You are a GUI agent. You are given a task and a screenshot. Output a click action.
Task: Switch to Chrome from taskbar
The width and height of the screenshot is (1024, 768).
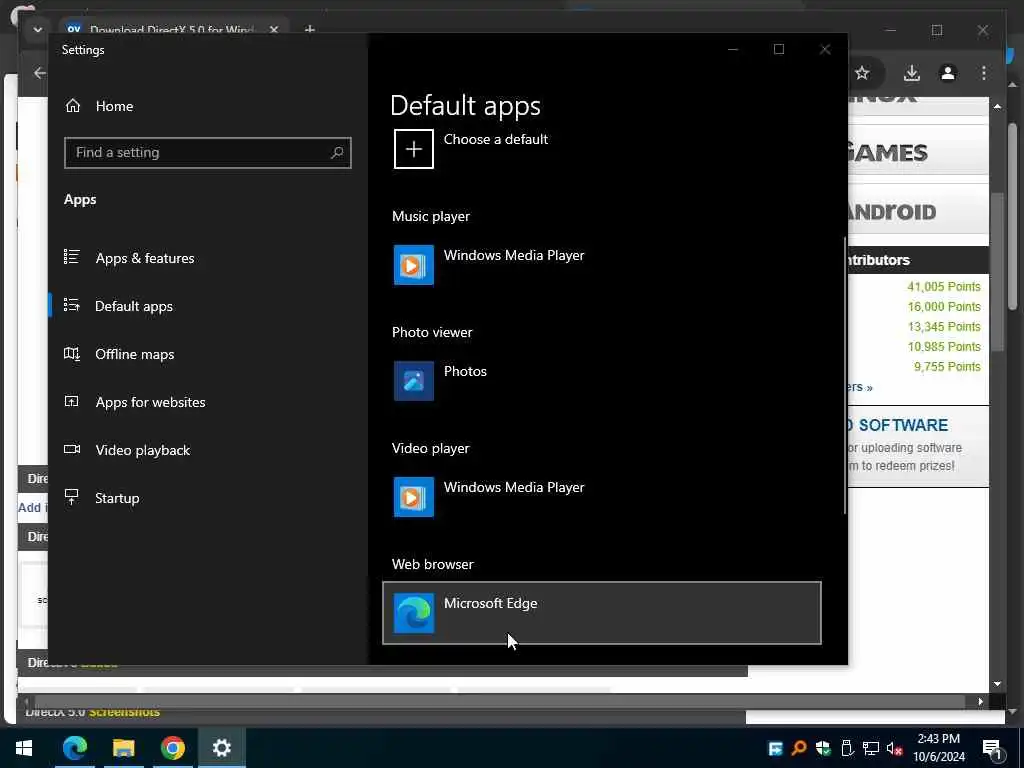click(x=172, y=748)
